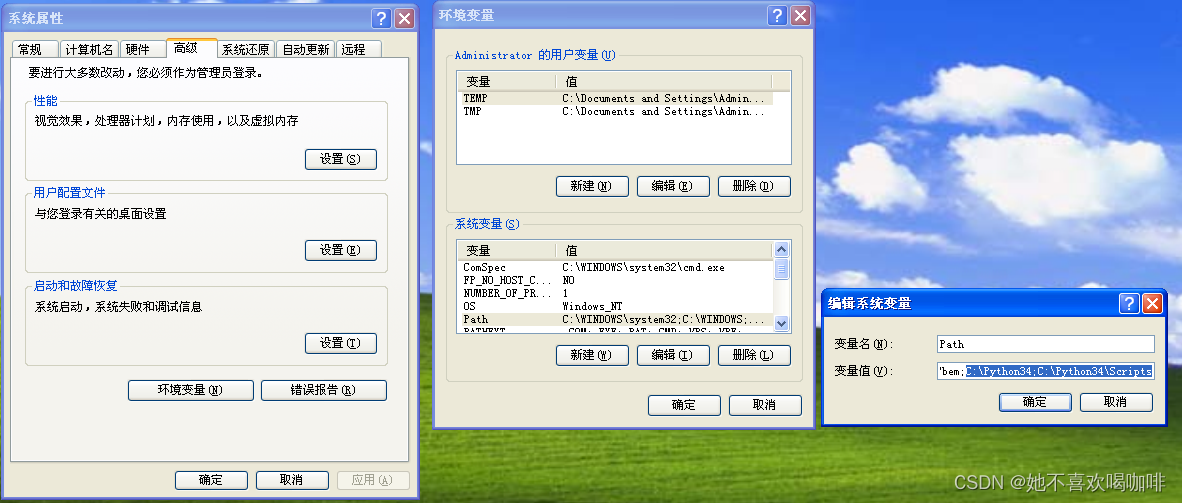Delete user variable with 删除(D)
Image resolution: width=1182 pixels, height=503 pixels.
(755, 186)
